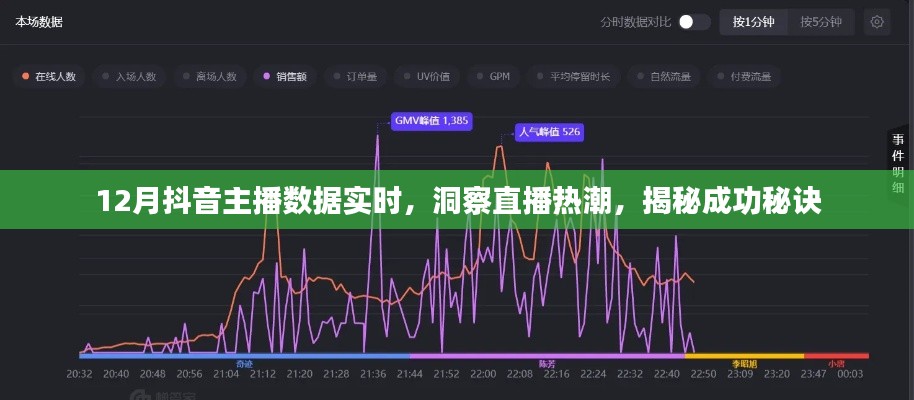This screenshot has width=914, height=400.
Task: Select the purple 陈芳 timeline segment
Action: point(547,355)
